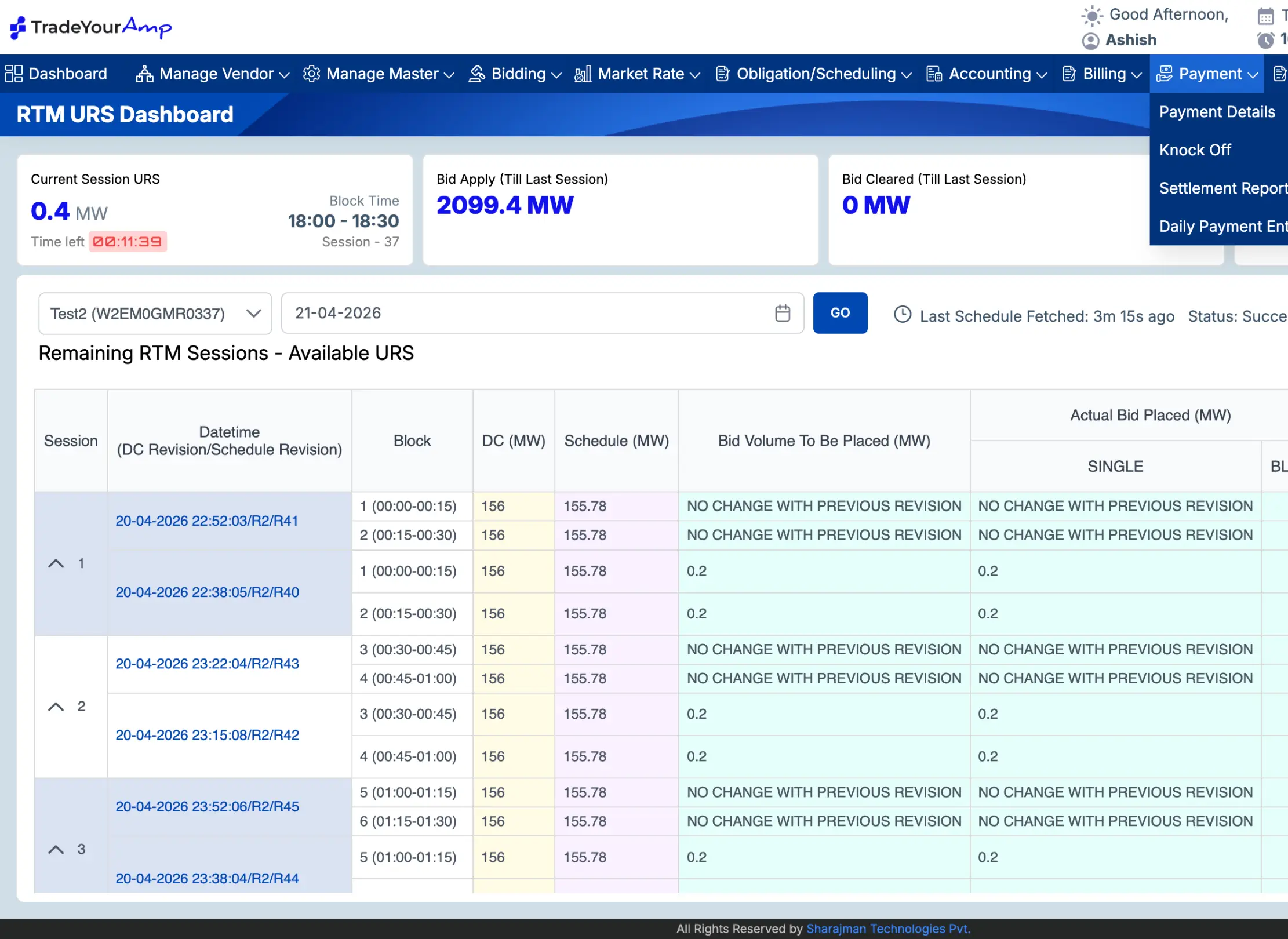Screen dimensions: 1288x939
Task: Open the Manage Vendor menu
Action: coord(213,74)
